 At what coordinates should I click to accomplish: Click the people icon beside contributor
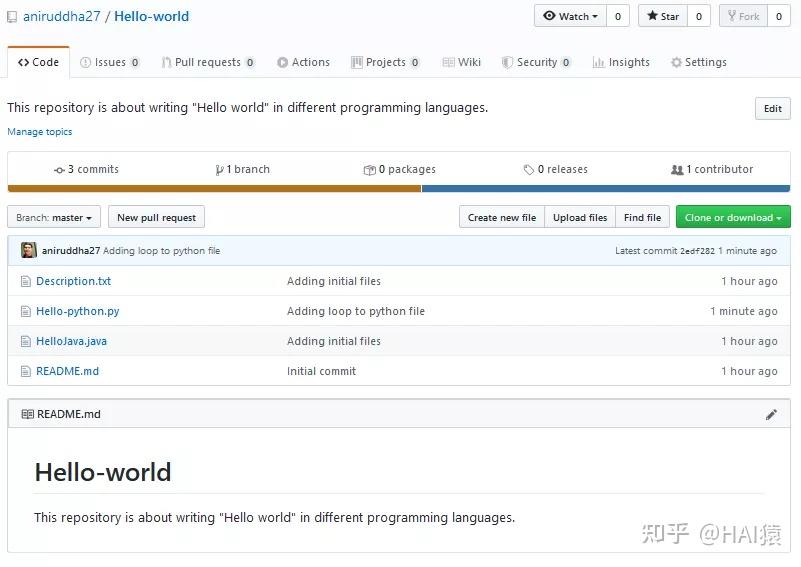click(x=677, y=170)
